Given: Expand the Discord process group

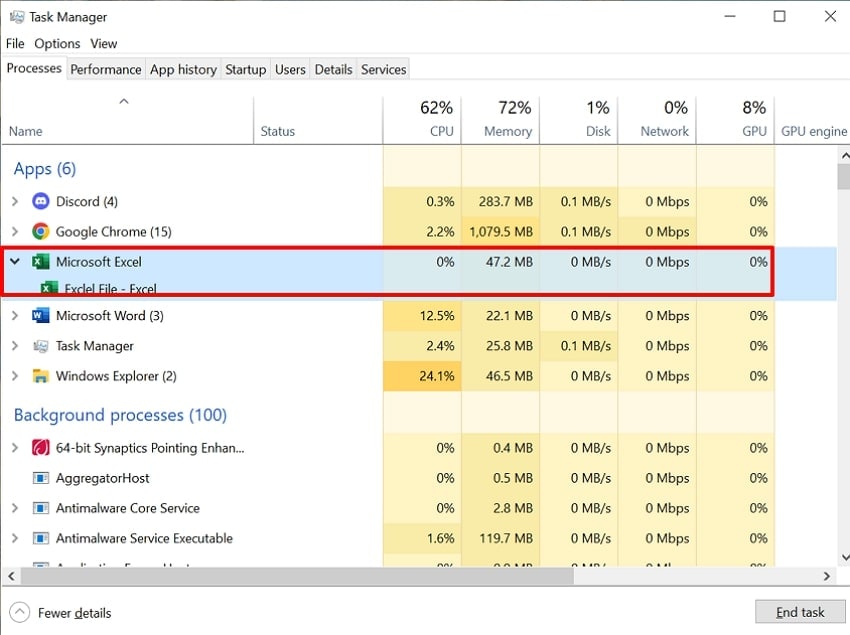Looking at the screenshot, I should 15,201.
